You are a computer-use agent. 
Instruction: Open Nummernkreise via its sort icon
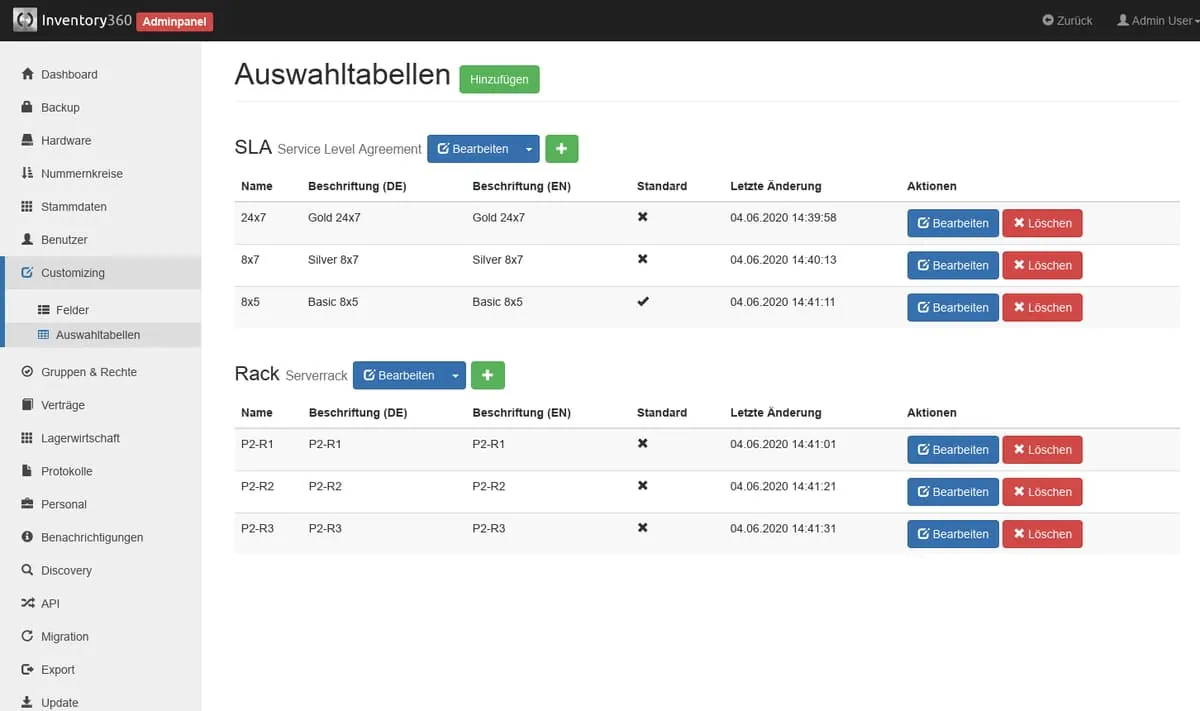coord(27,173)
